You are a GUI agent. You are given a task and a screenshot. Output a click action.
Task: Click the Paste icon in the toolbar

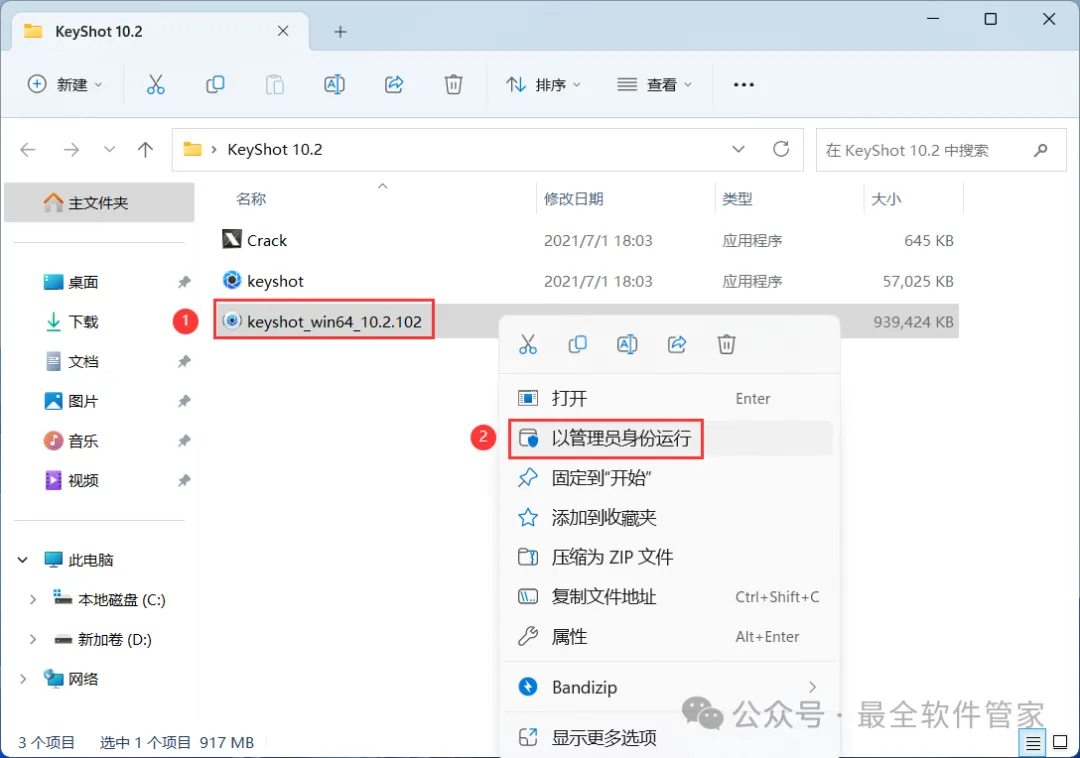tap(275, 85)
